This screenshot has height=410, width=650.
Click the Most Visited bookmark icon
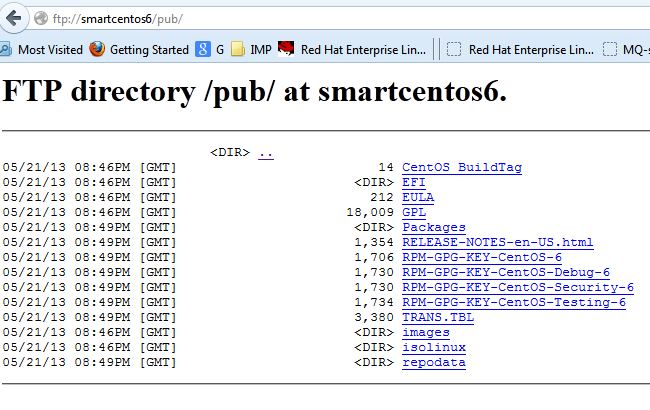pyautogui.click(x=5, y=50)
